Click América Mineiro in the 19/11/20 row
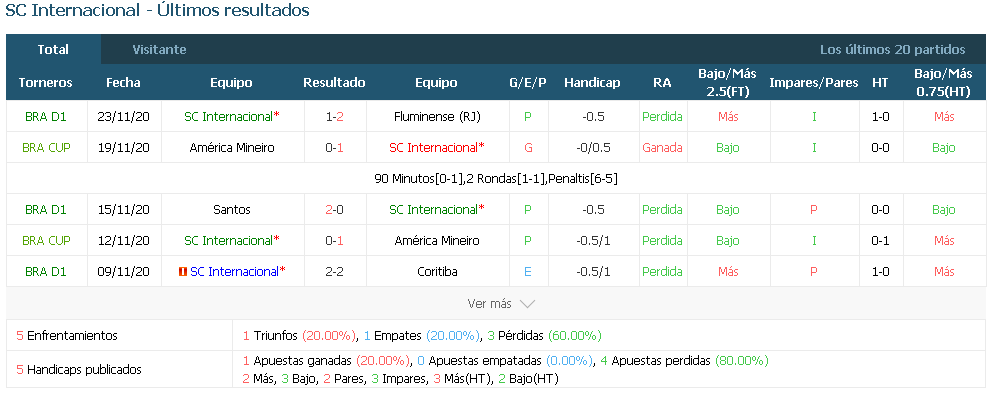 [232, 148]
